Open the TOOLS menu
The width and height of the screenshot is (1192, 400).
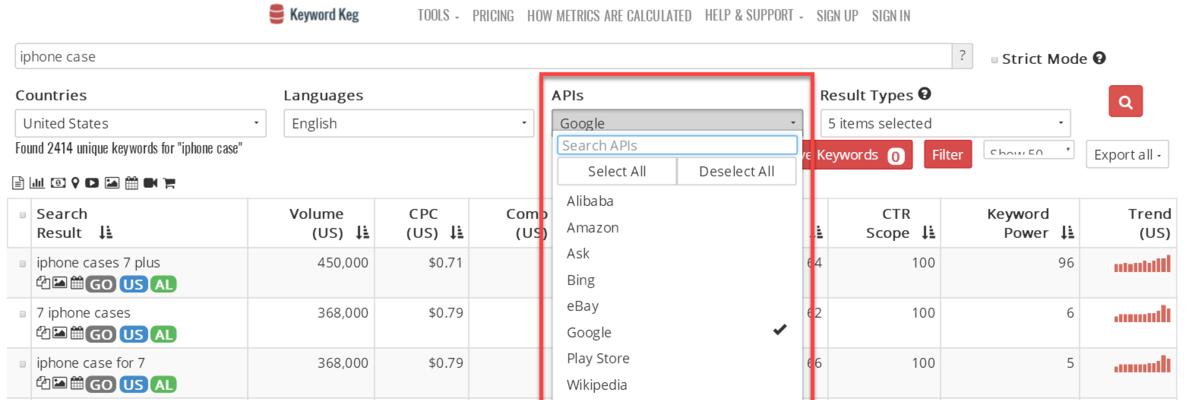(438, 16)
